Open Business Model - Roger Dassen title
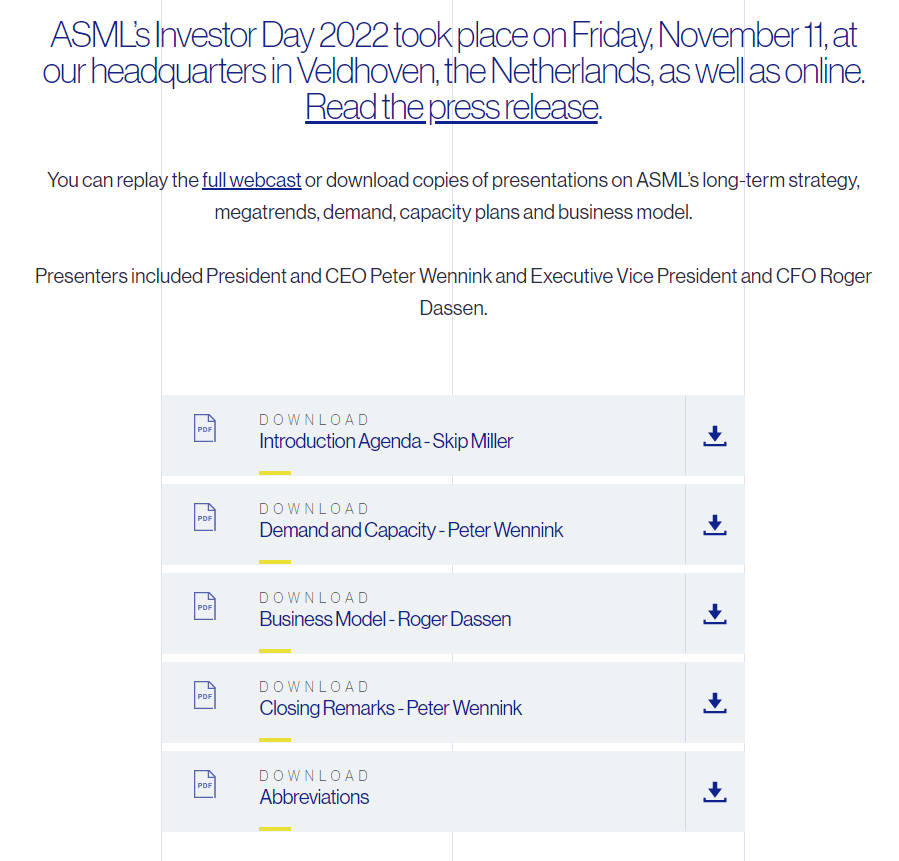 click(x=385, y=619)
